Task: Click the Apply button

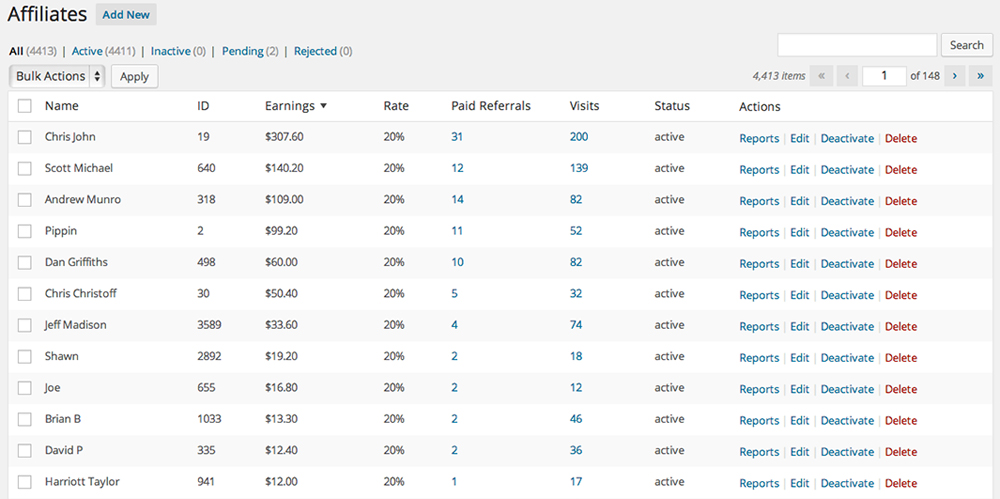Action: click(x=134, y=77)
